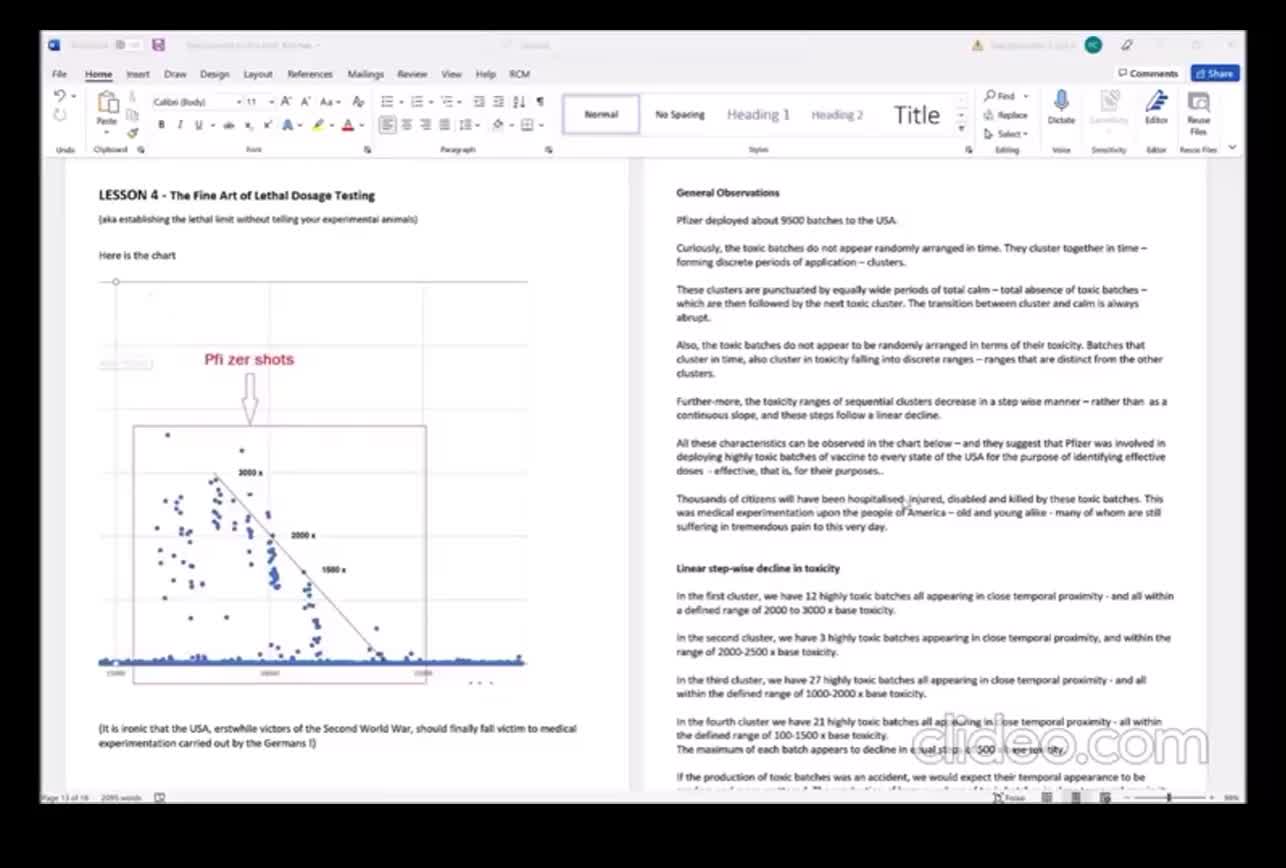
Task: Switch to the Draw tab
Action: point(175,74)
